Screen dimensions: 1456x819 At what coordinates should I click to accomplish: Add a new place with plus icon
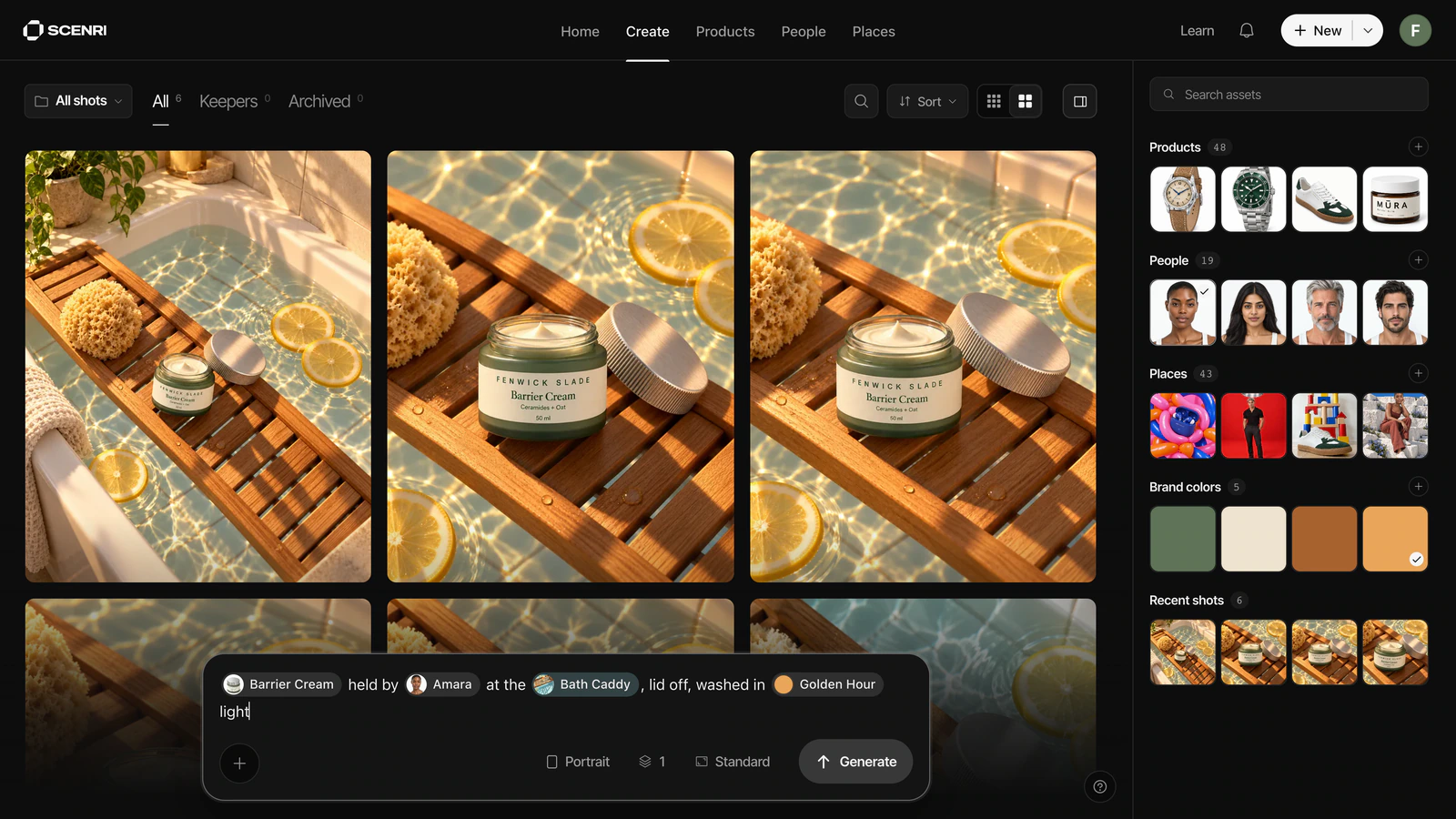coord(1418,373)
